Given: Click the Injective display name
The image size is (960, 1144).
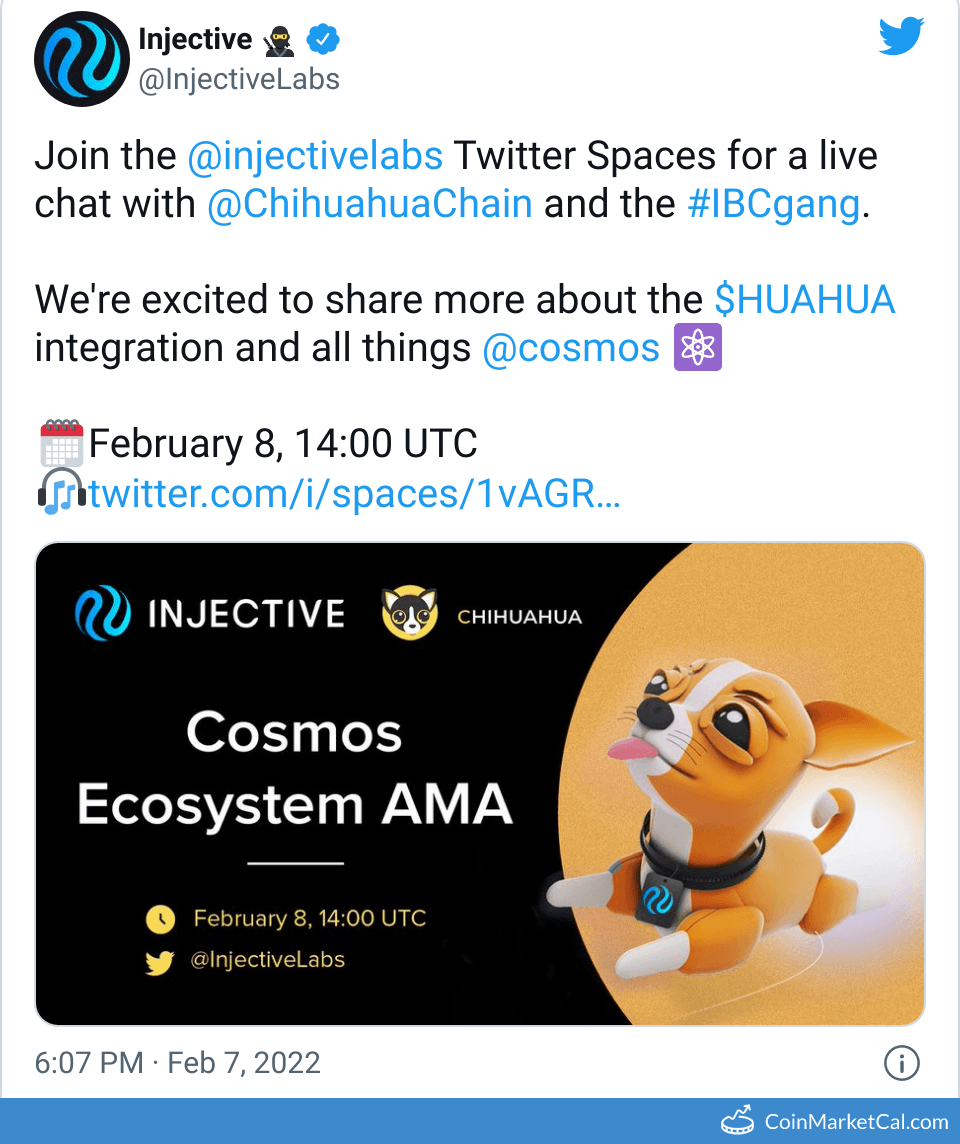Looking at the screenshot, I should [x=195, y=40].
